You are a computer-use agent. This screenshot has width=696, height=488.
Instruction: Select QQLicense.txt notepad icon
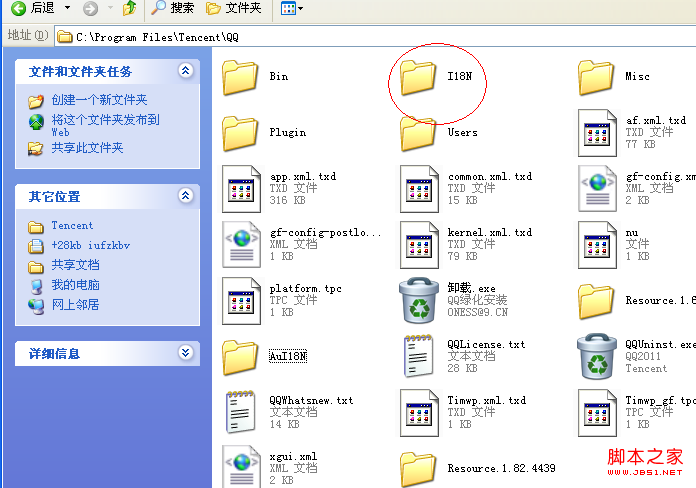click(418, 357)
